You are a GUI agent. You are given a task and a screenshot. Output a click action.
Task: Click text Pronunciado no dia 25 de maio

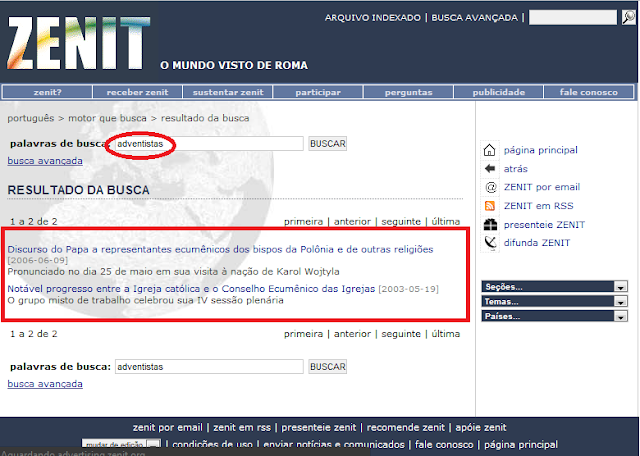click(173, 271)
